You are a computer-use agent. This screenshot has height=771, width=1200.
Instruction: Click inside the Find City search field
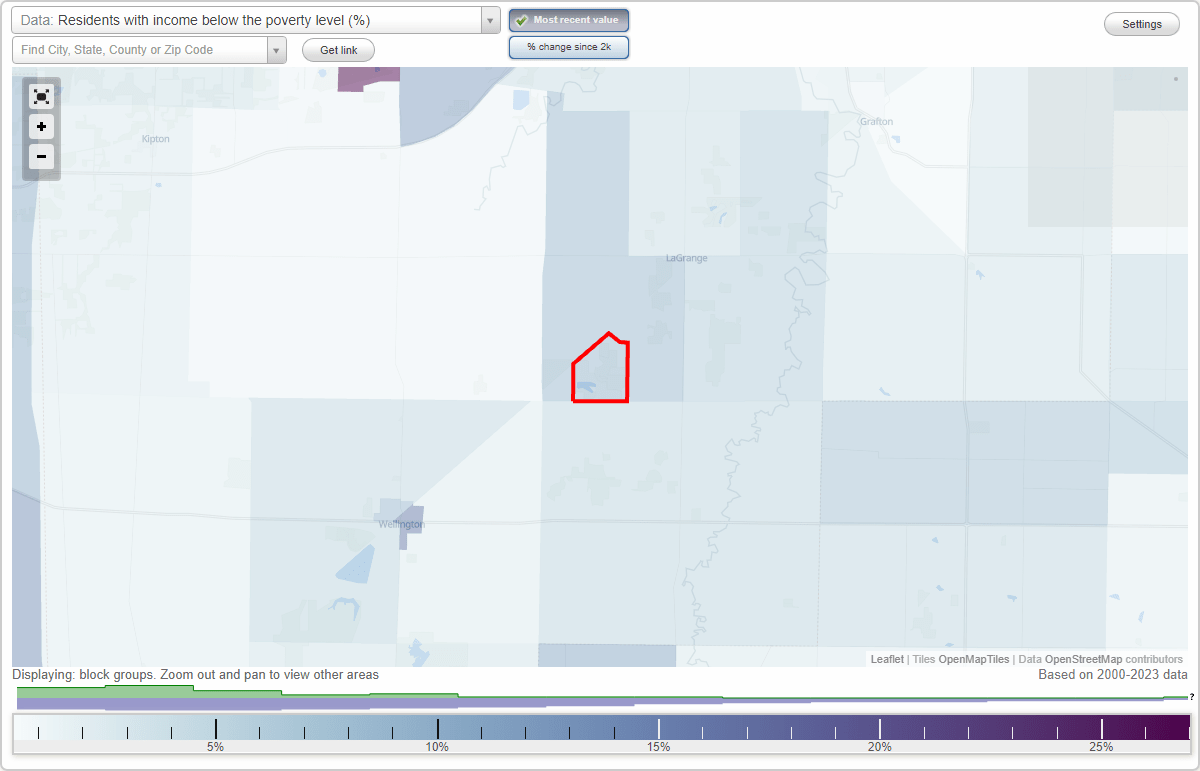click(140, 49)
